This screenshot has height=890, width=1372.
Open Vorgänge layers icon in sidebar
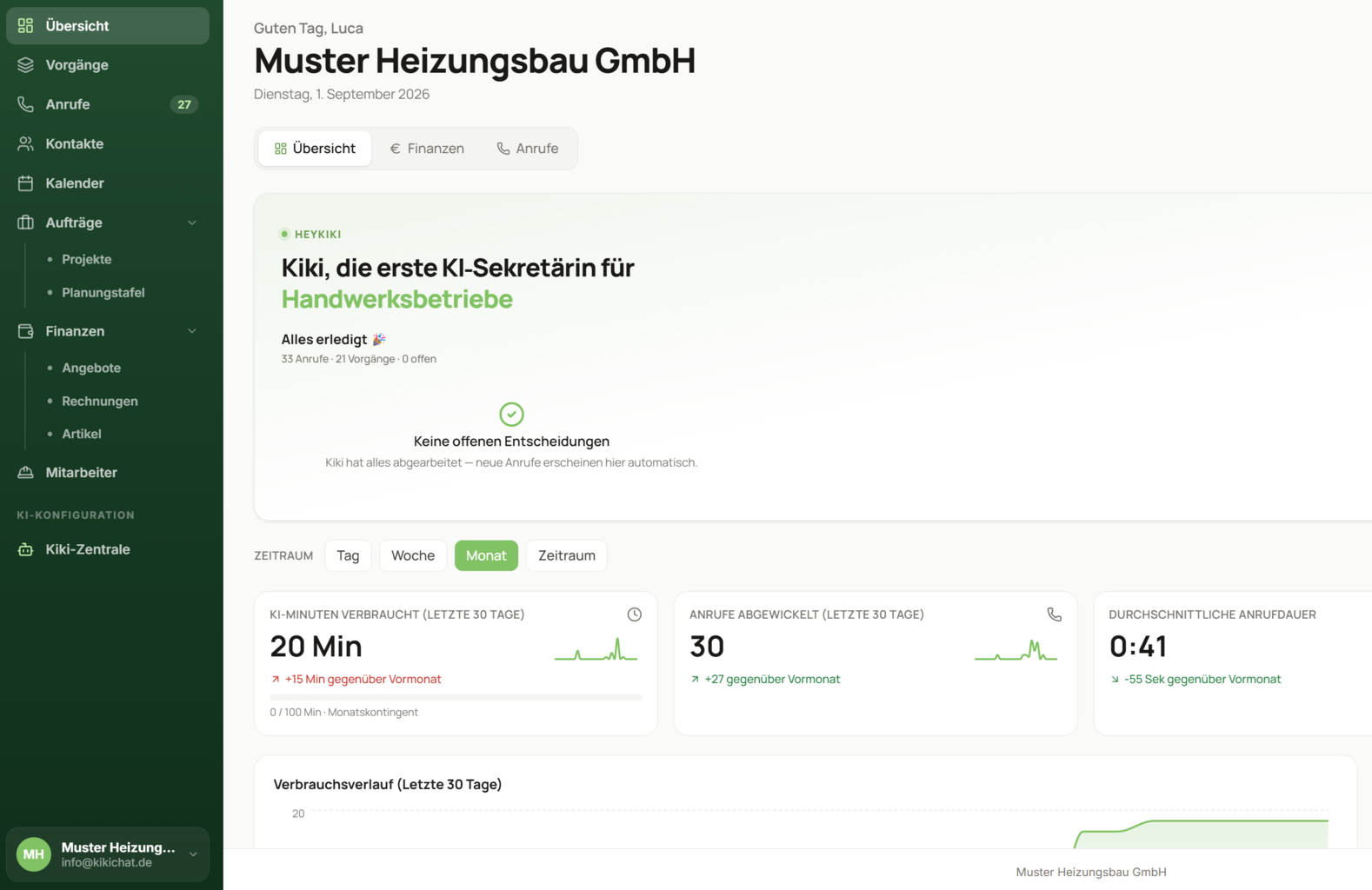[26, 65]
